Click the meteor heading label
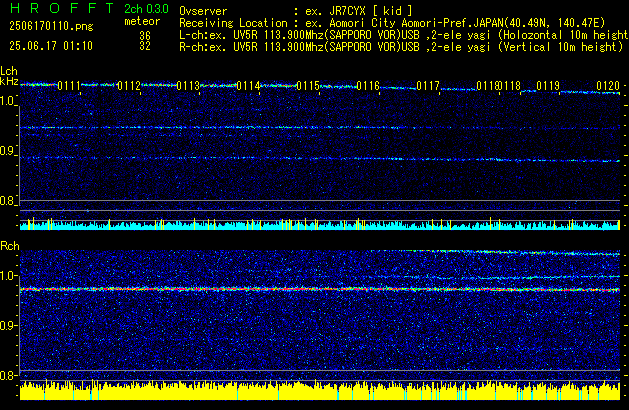Viewport: 629px width, 410px height. pyautogui.click(x=142, y=21)
